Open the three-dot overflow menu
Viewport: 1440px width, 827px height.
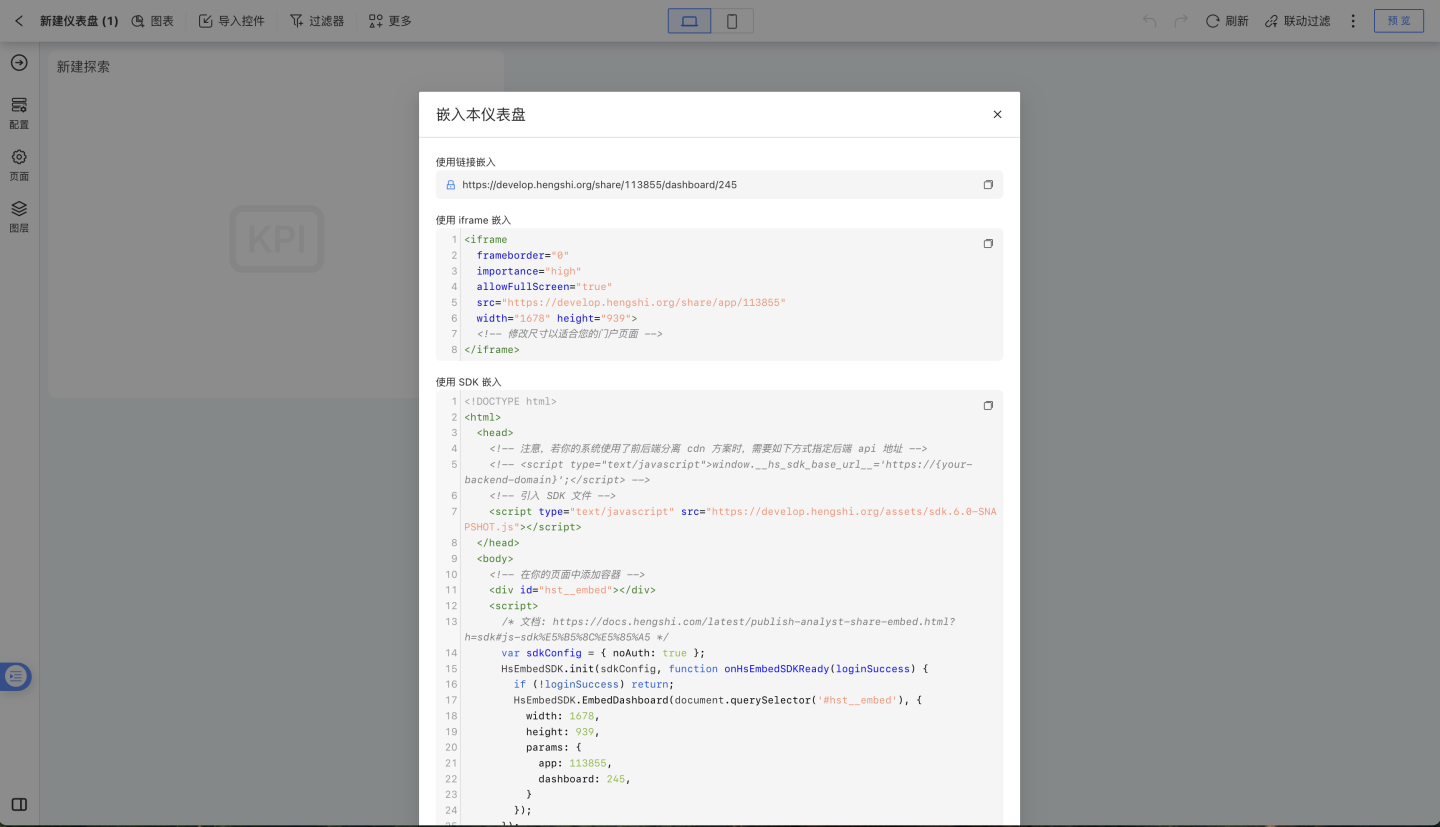(1353, 21)
